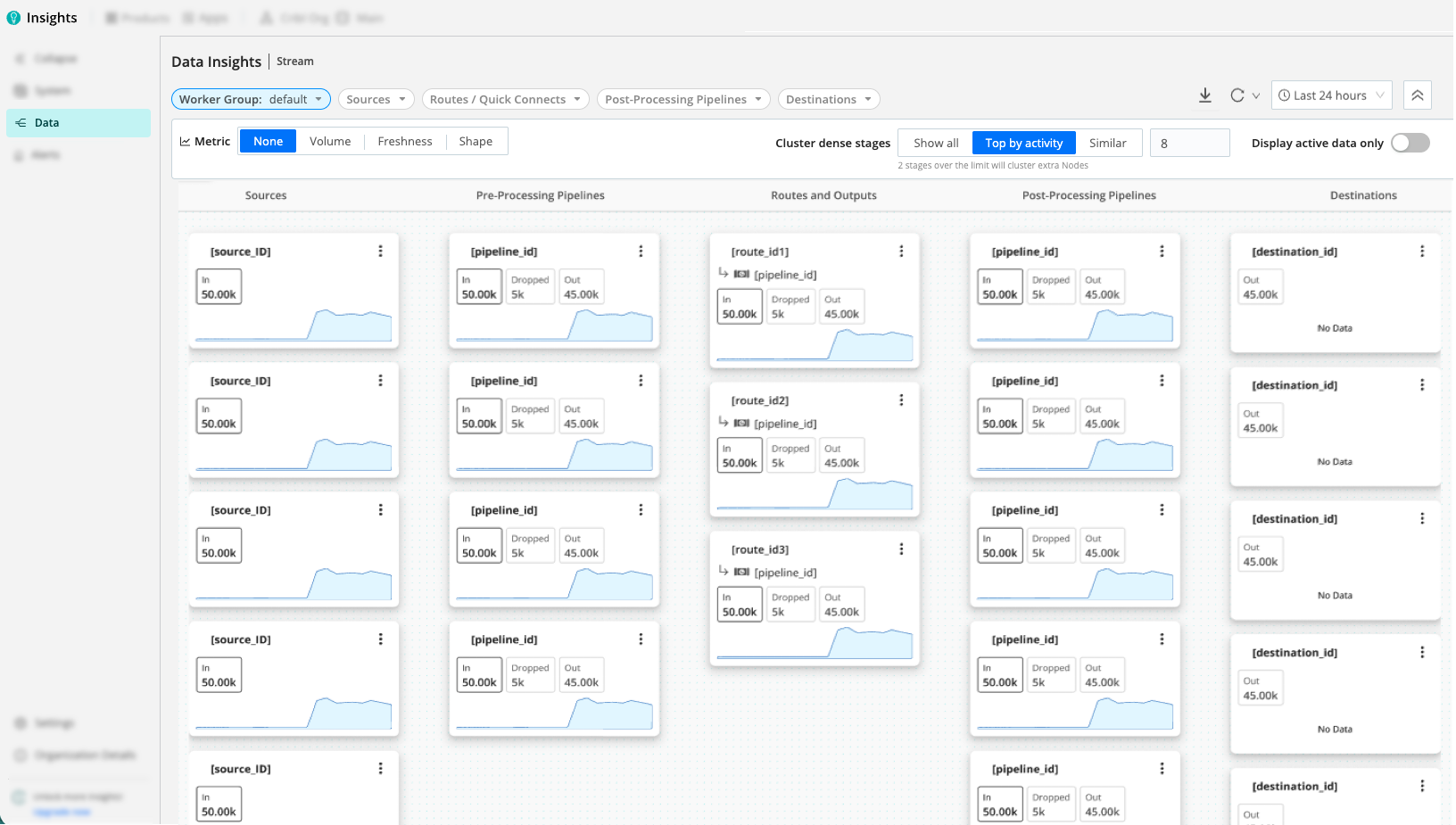Collapse the filter panel with double-chevron button
1456x825 pixels.
[x=1417, y=95]
